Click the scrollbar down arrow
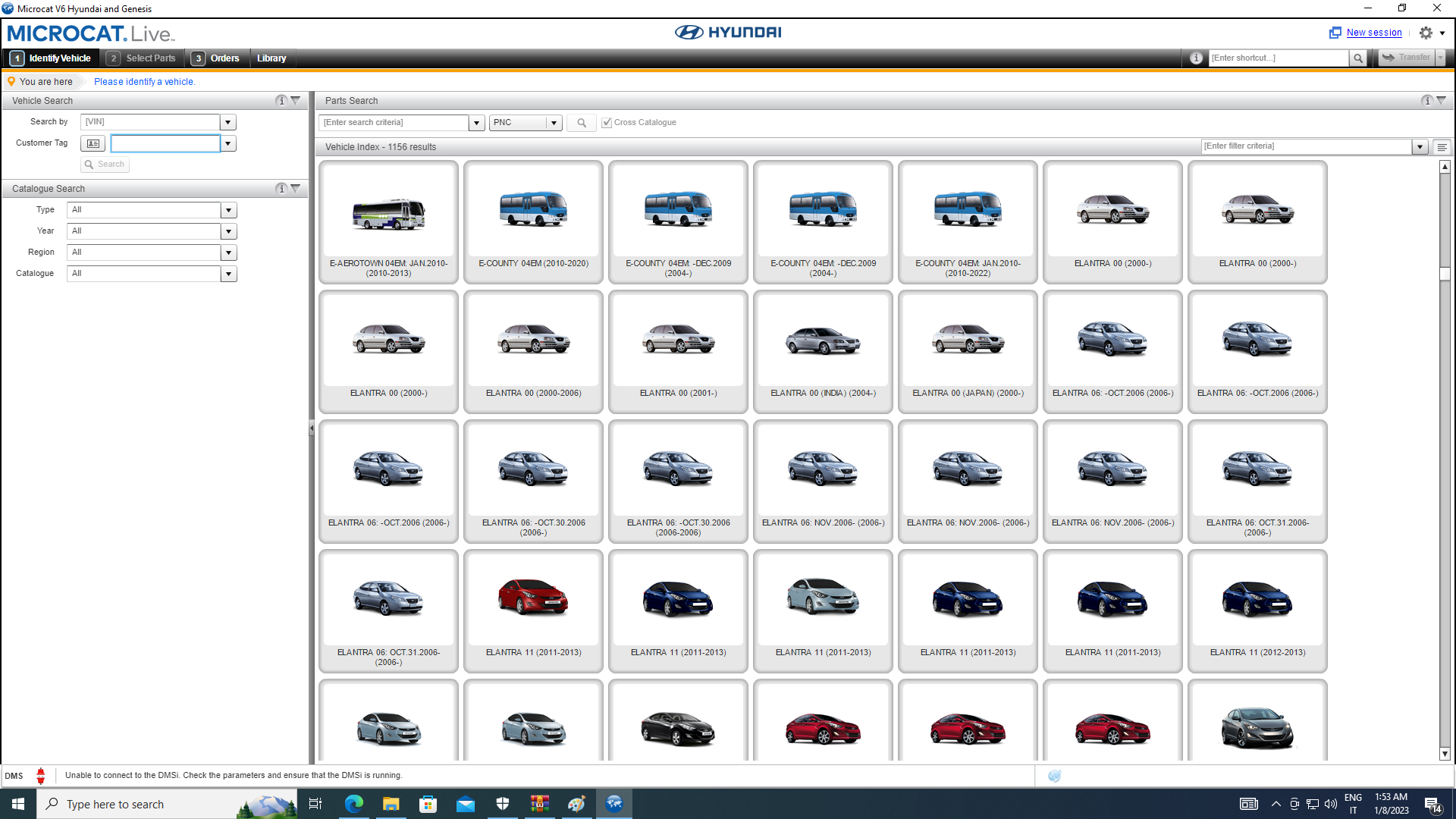Image resolution: width=1456 pixels, height=819 pixels. (x=1445, y=755)
